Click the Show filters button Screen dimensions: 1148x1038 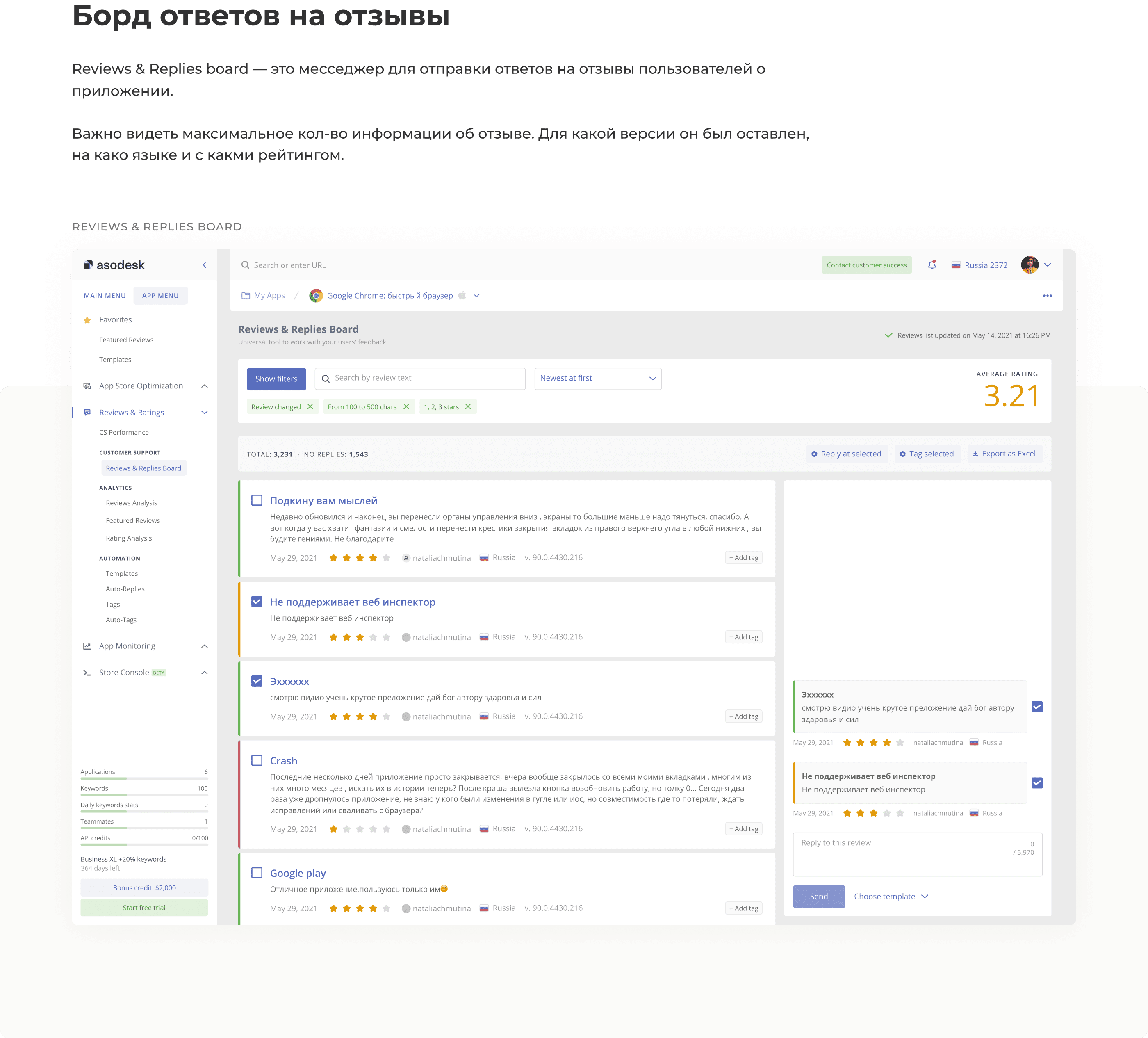[x=276, y=379]
